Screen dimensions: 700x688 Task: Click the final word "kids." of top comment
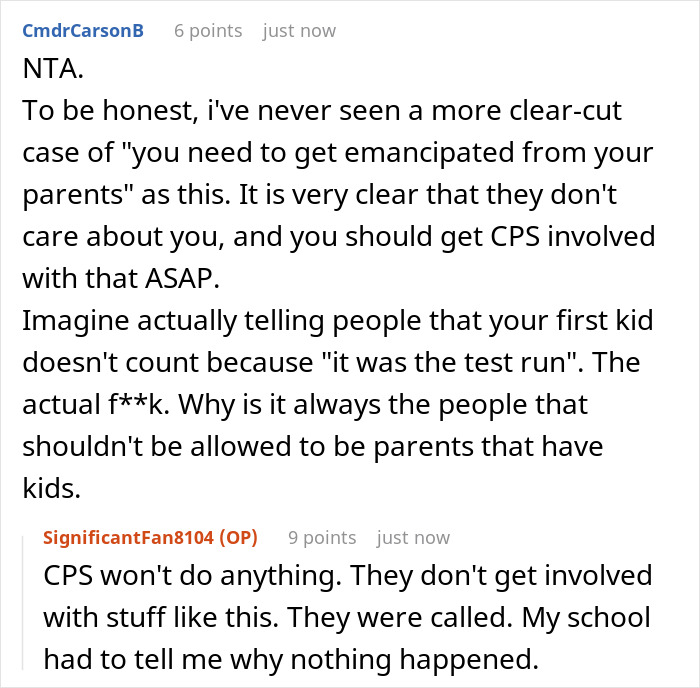click(x=51, y=488)
